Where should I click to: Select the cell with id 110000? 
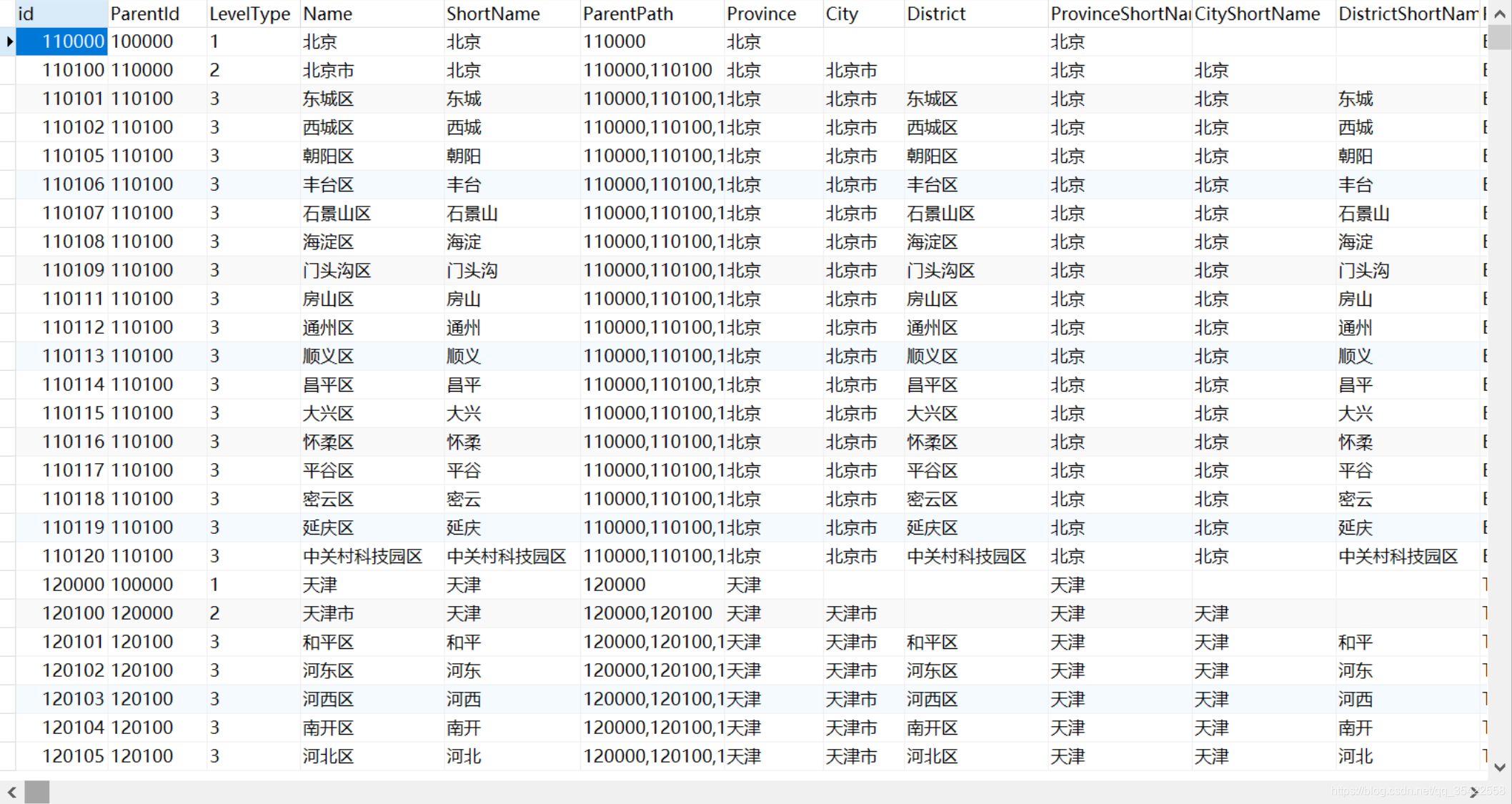[x=61, y=41]
